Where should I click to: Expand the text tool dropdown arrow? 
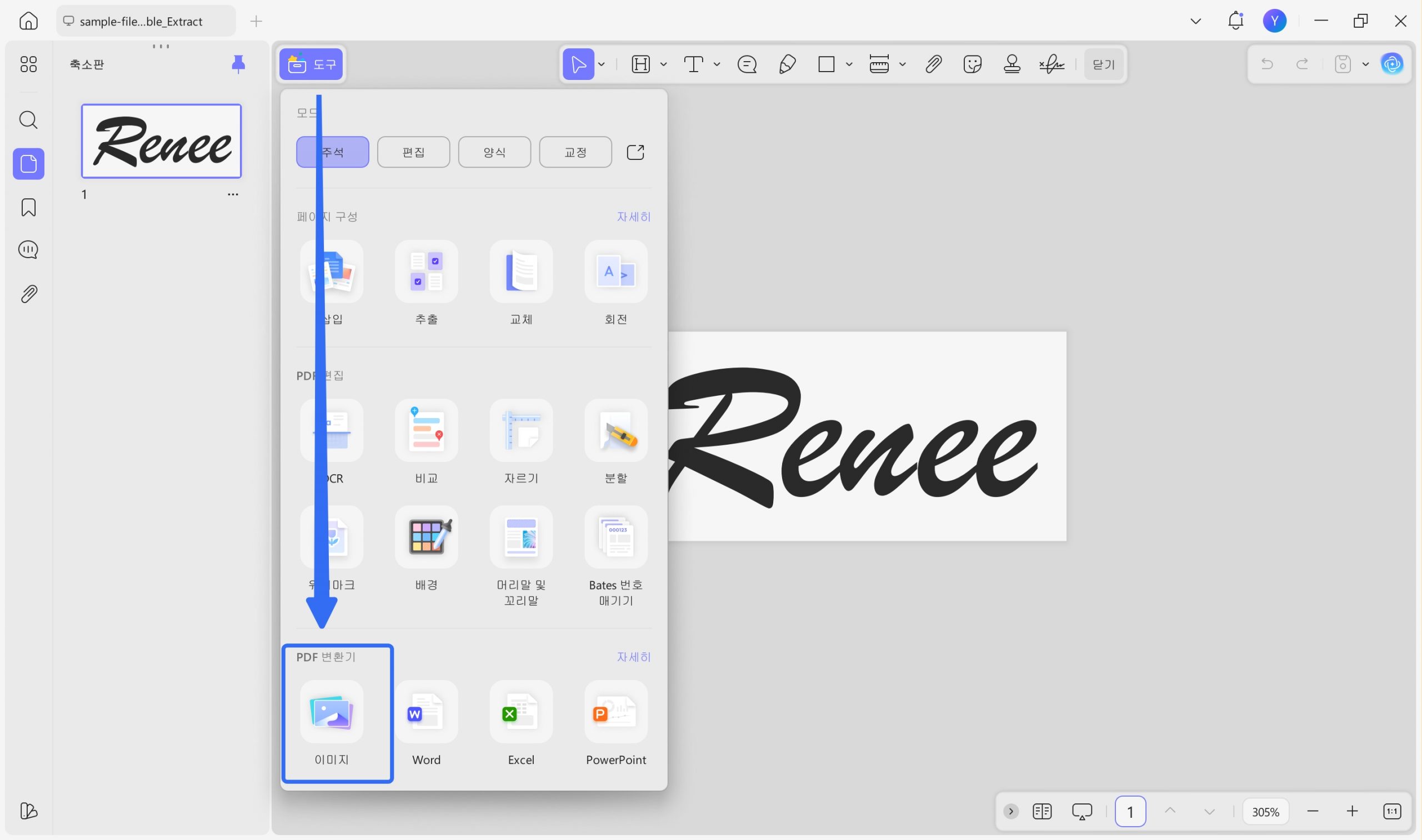pyautogui.click(x=717, y=64)
